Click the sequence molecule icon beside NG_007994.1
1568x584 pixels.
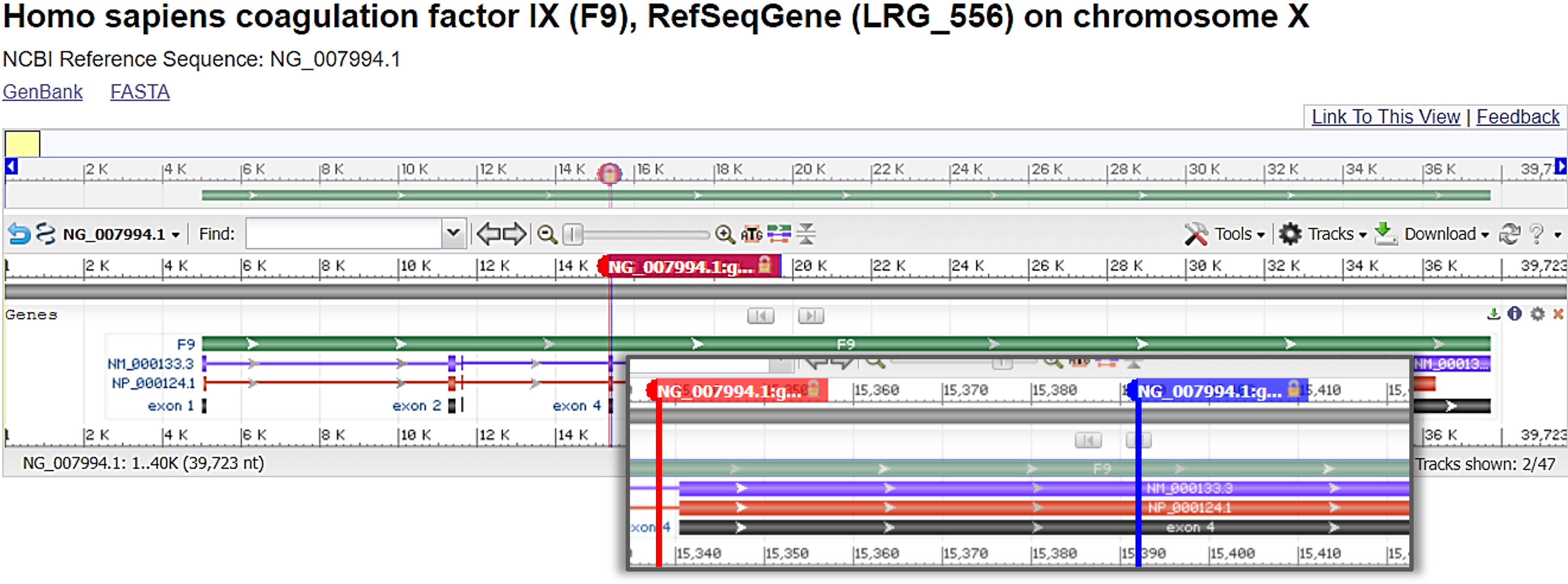pyautogui.click(x=45, y=234)
